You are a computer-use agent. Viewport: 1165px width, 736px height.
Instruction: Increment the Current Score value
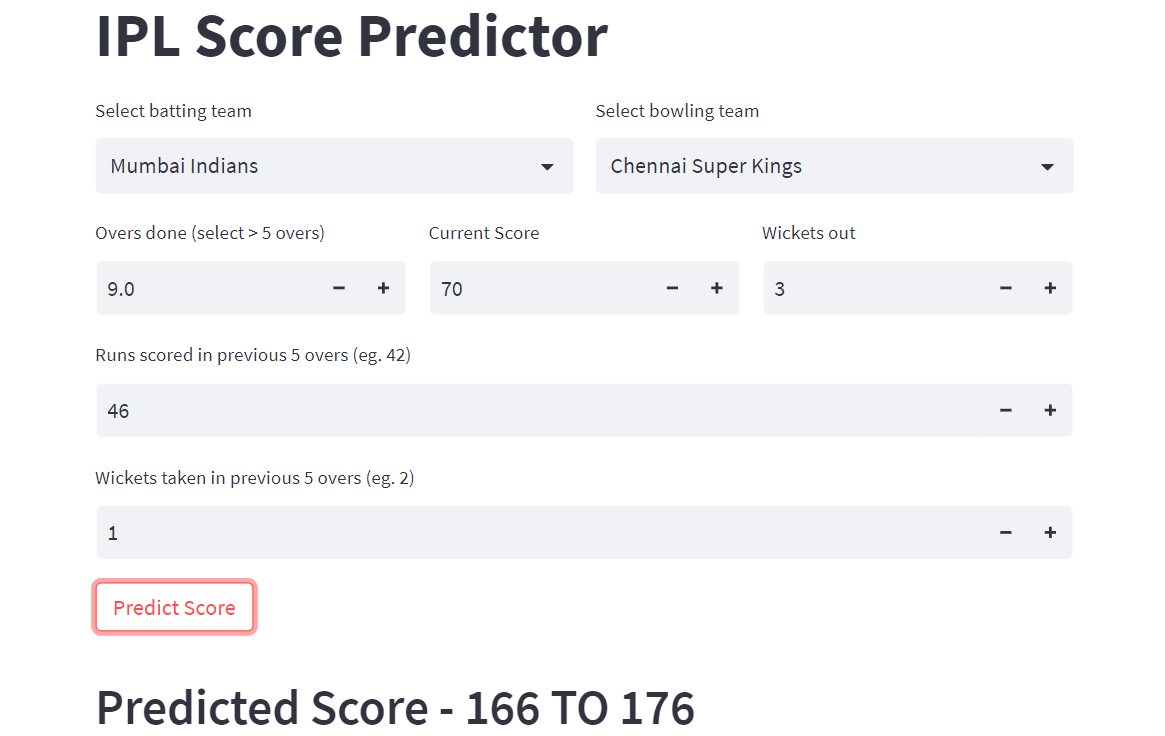(717, 288)
